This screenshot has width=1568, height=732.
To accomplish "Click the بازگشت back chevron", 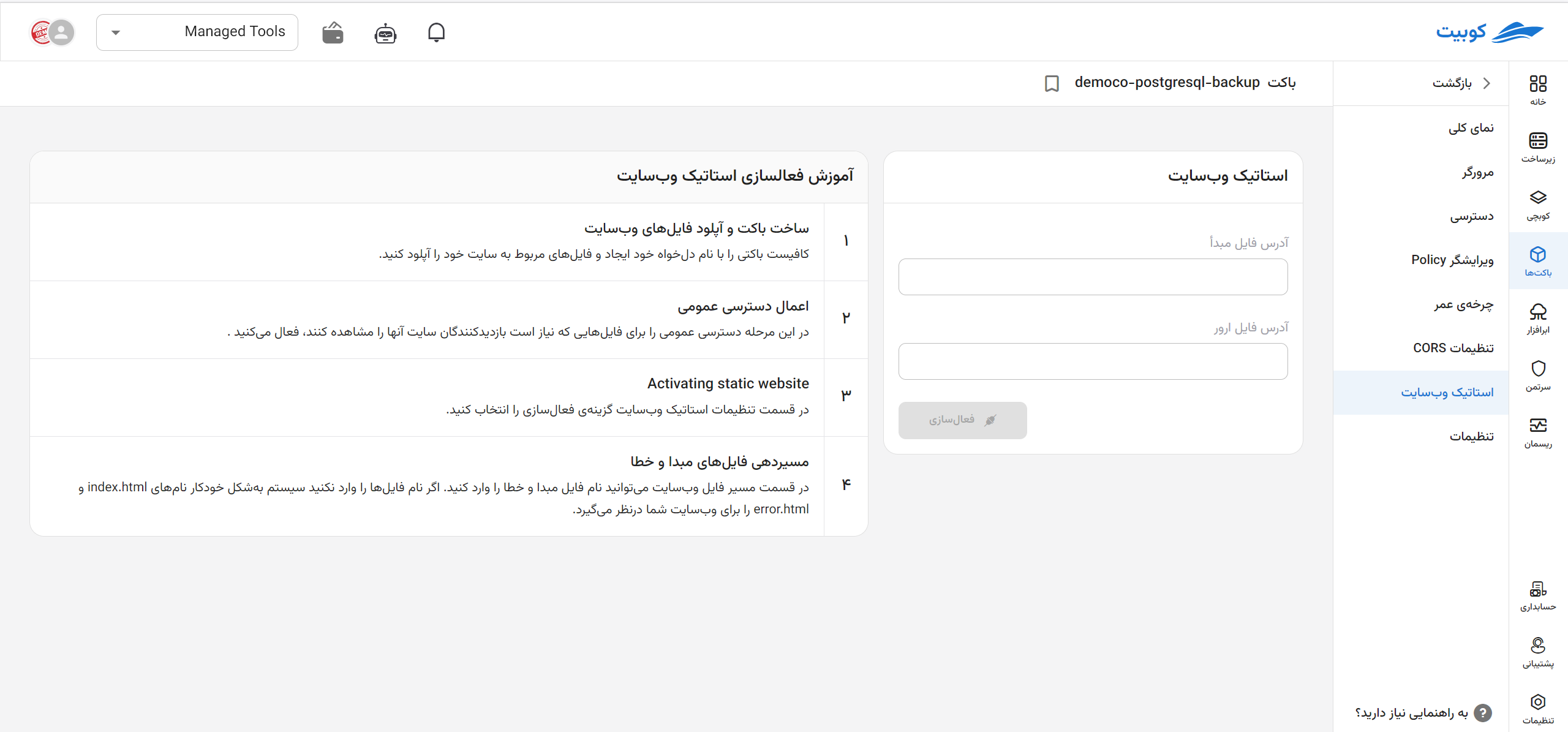I will point(1487,83).
